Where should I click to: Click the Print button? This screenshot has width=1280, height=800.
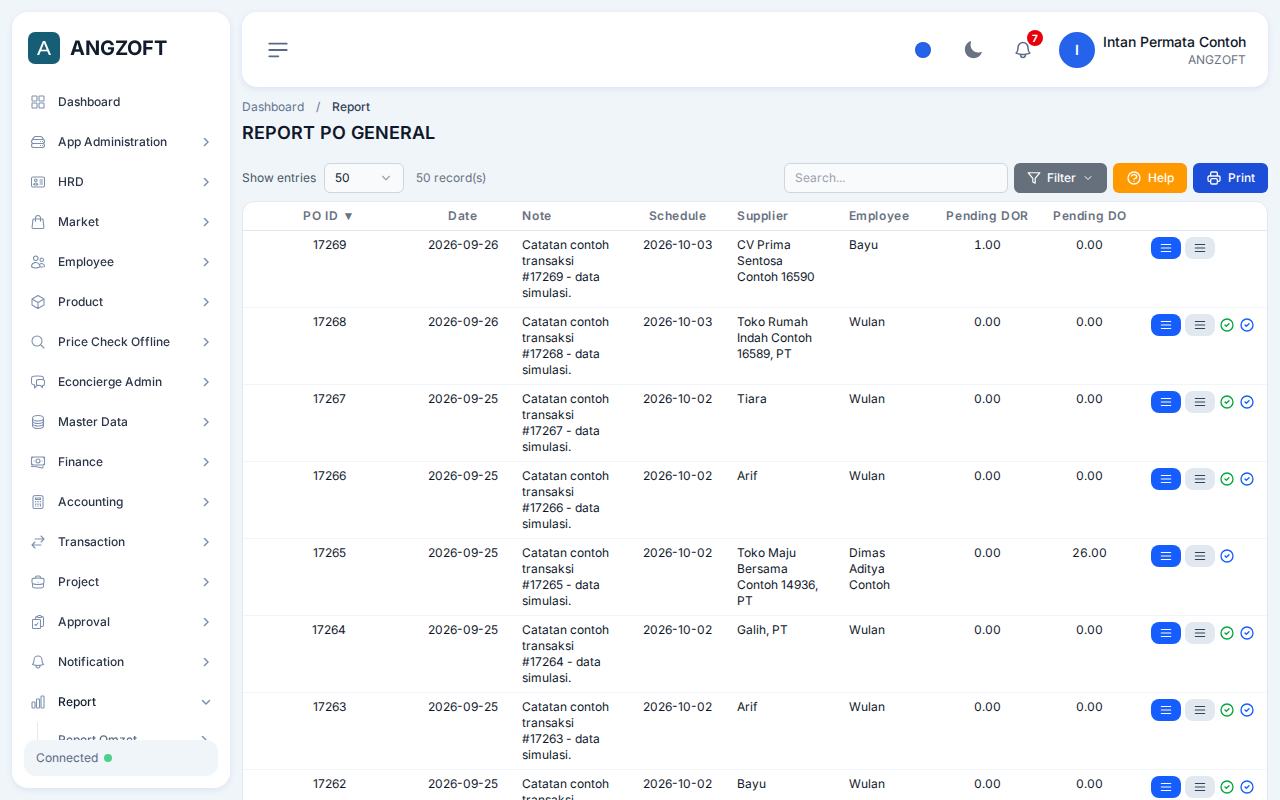click(x=1230, y=178)
